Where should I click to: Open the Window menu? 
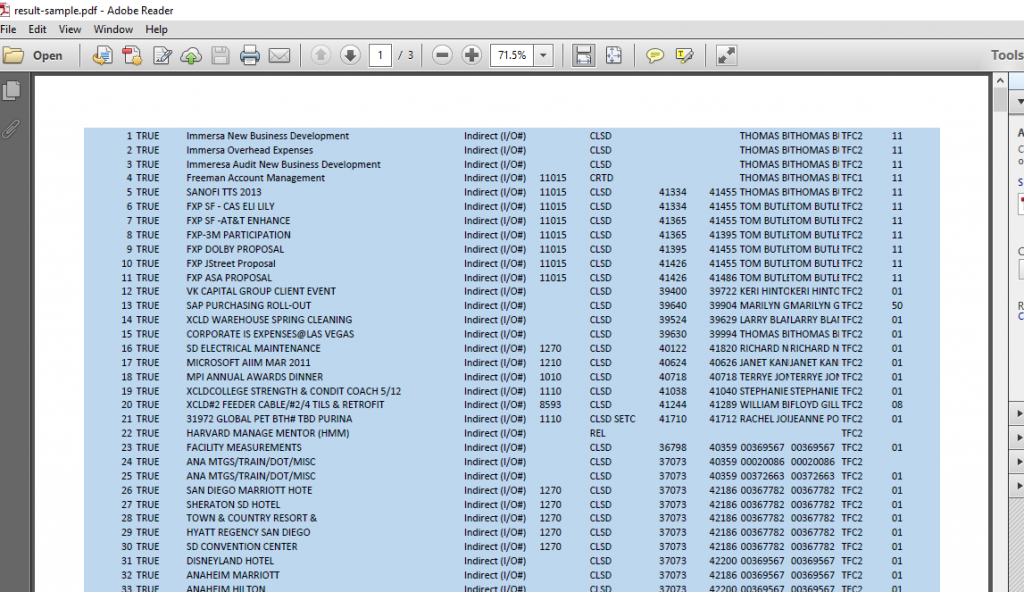coord(113,30)
